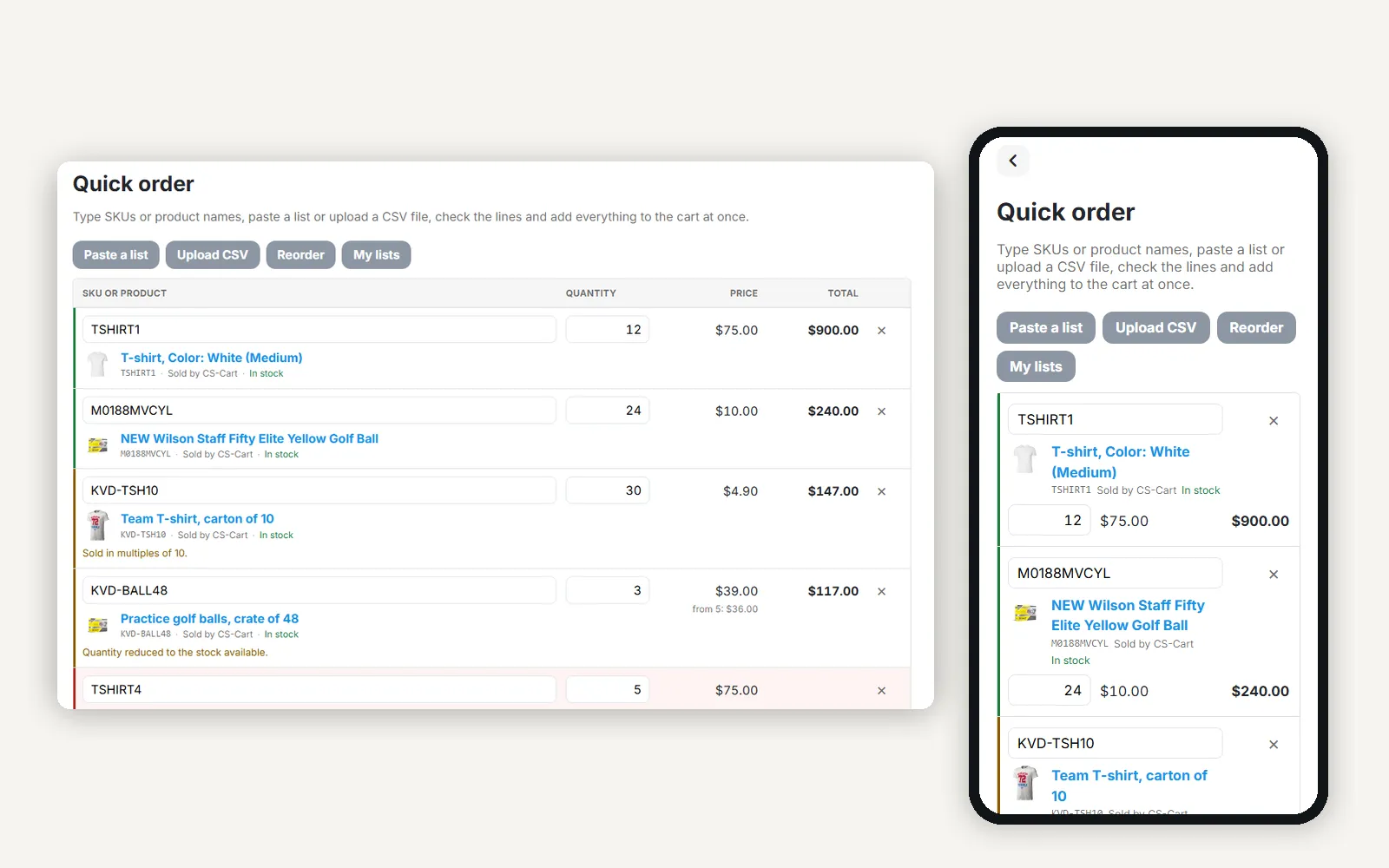Image resolution: width=1389 pixels, height=868 pixels.
Task: Open T-shirt, Color: White (Medium) link on desktop
Action: [x=211, y=358]
